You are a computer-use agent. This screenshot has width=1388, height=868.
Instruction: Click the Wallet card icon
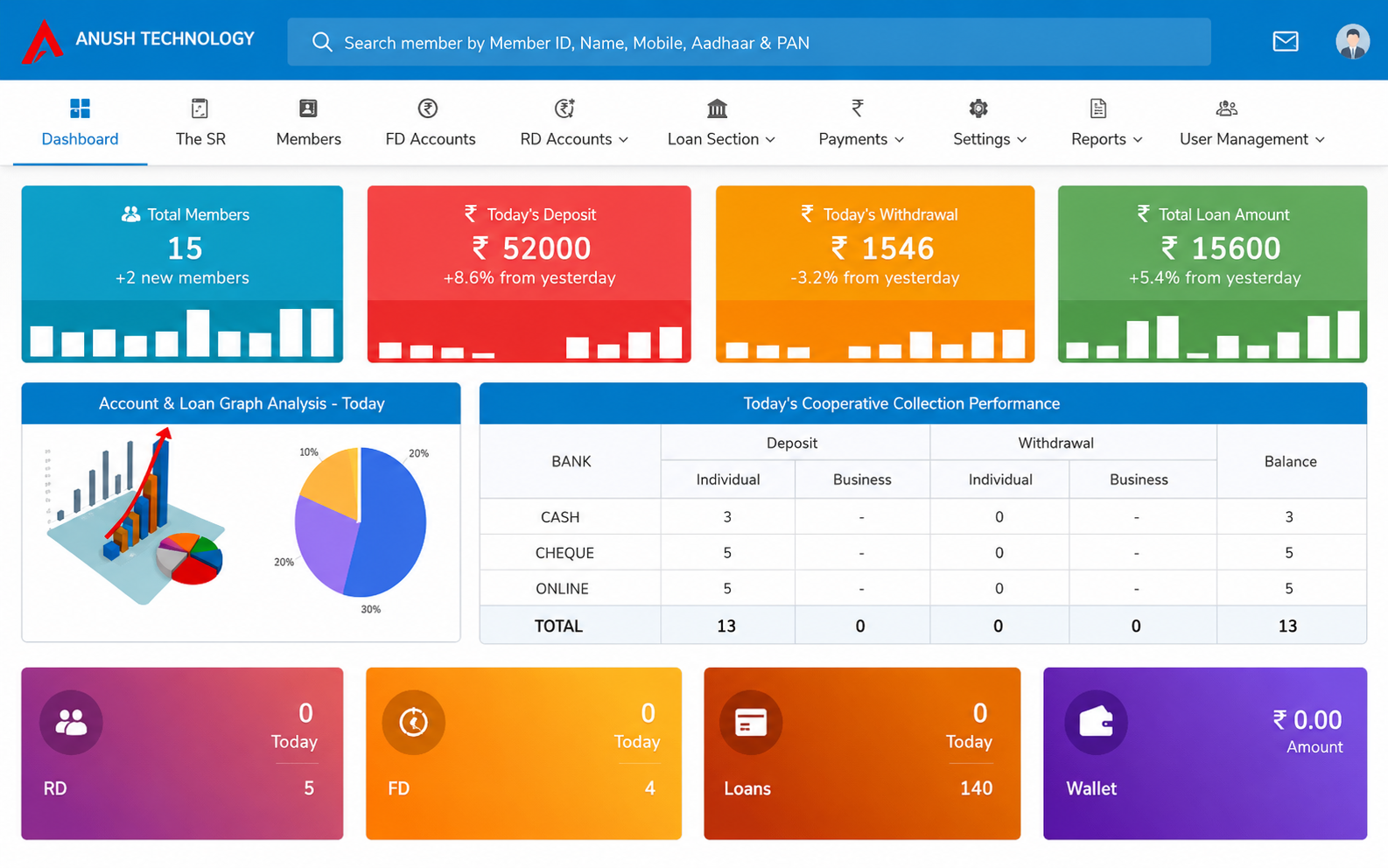1096,722
